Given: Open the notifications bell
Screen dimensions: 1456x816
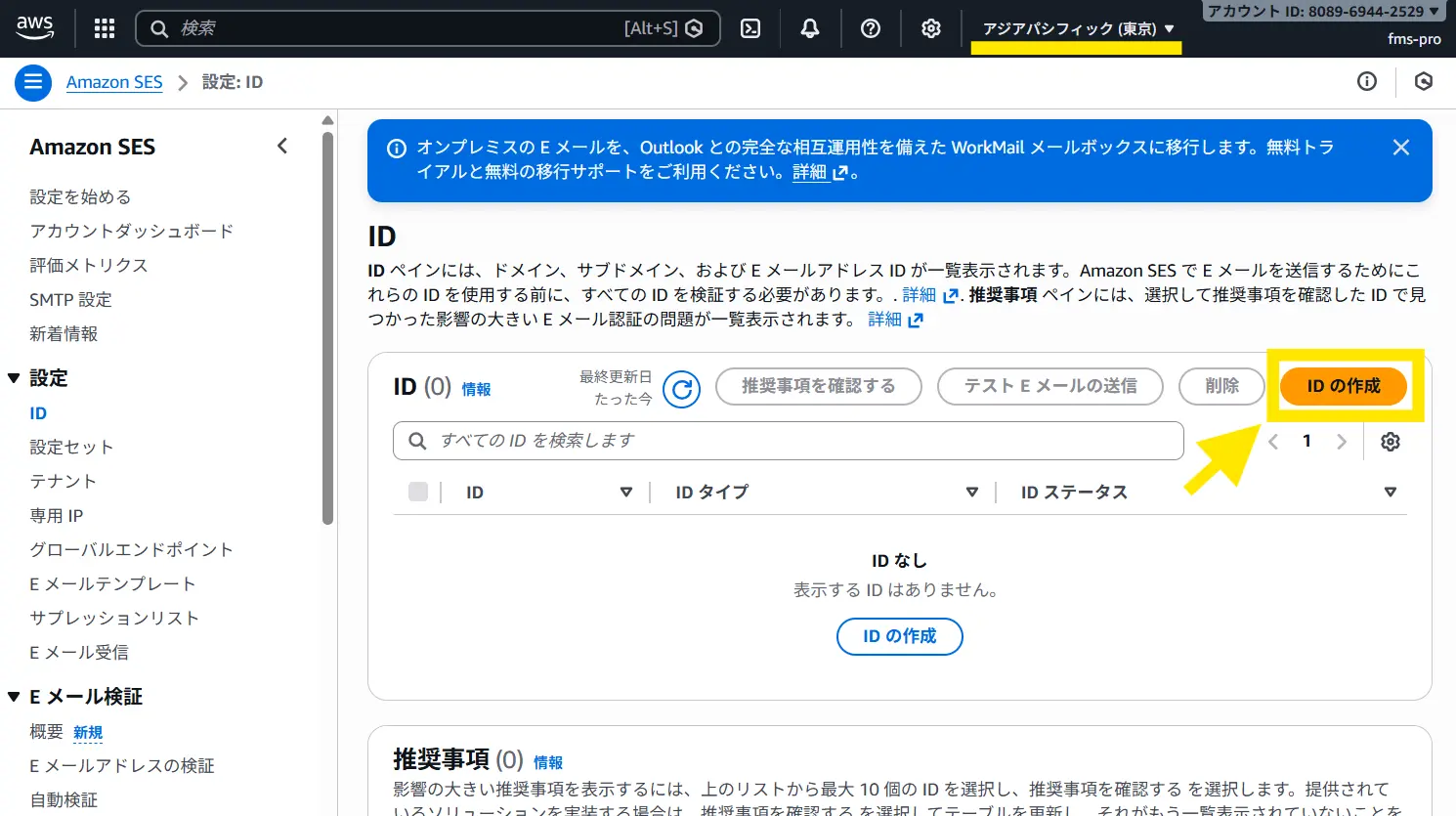Looking at the screenshot, I should pyautogui.click(x=810, y=28).
